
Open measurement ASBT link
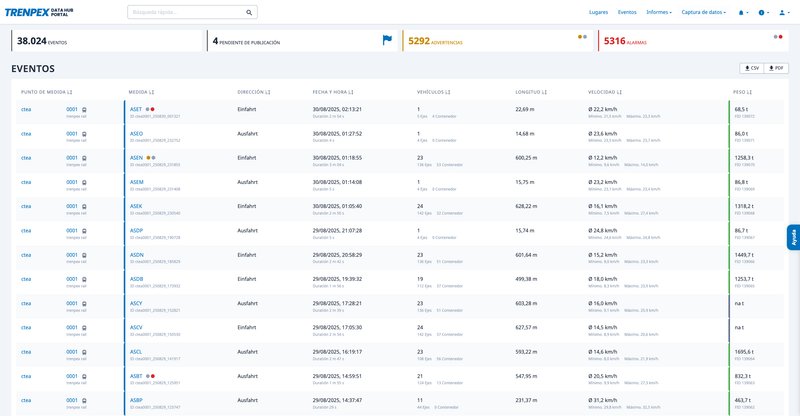click(136, 376)
